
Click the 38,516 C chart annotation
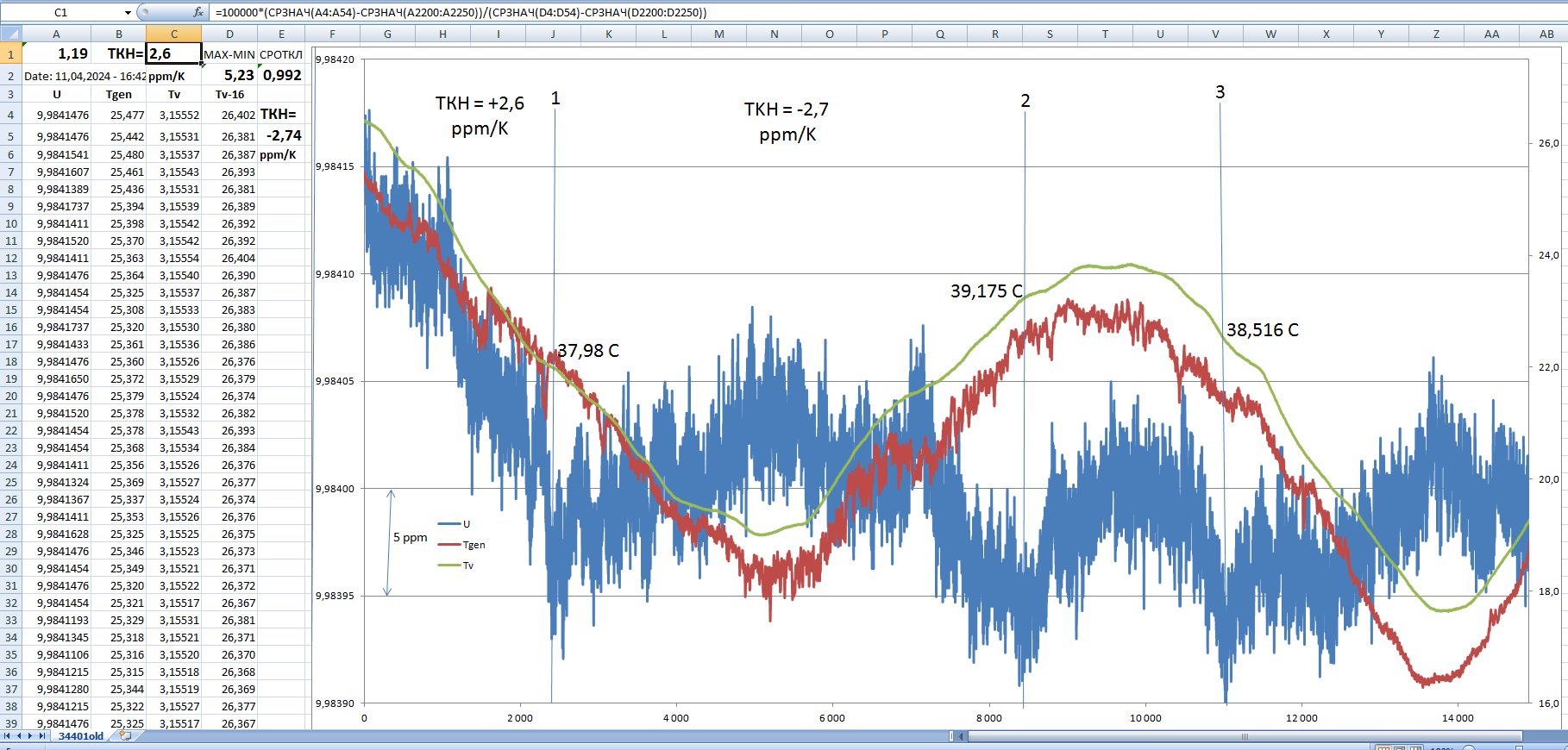1263,330
